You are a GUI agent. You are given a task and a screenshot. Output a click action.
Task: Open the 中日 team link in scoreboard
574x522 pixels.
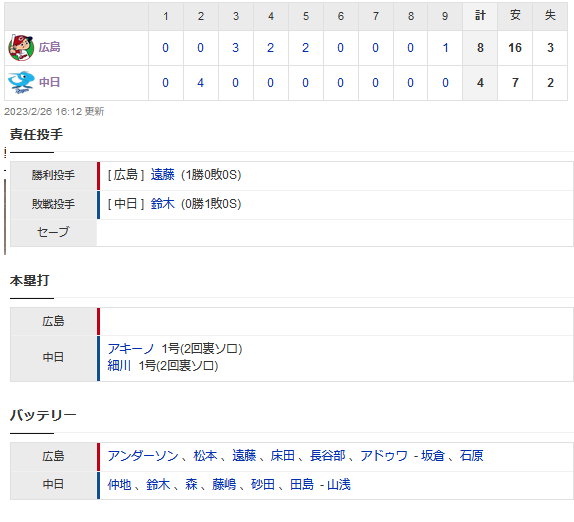tap(49, 82)
